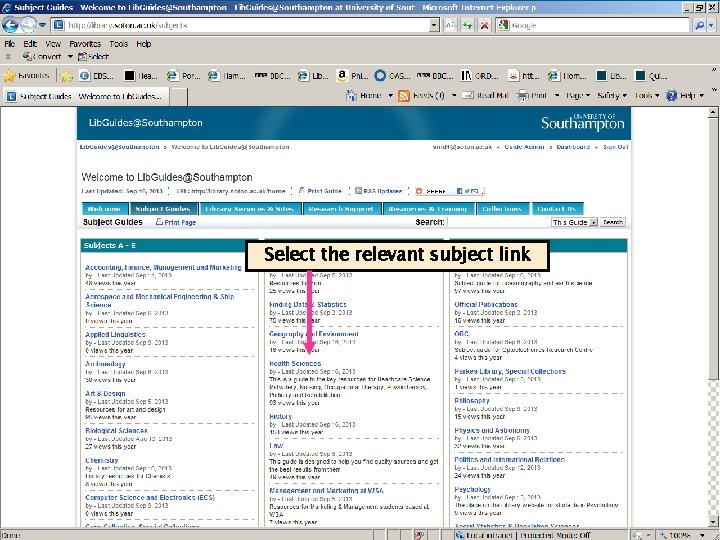Expand the Page command menu
The height and width of the screenshot is (540, 720).
[577, 96]
